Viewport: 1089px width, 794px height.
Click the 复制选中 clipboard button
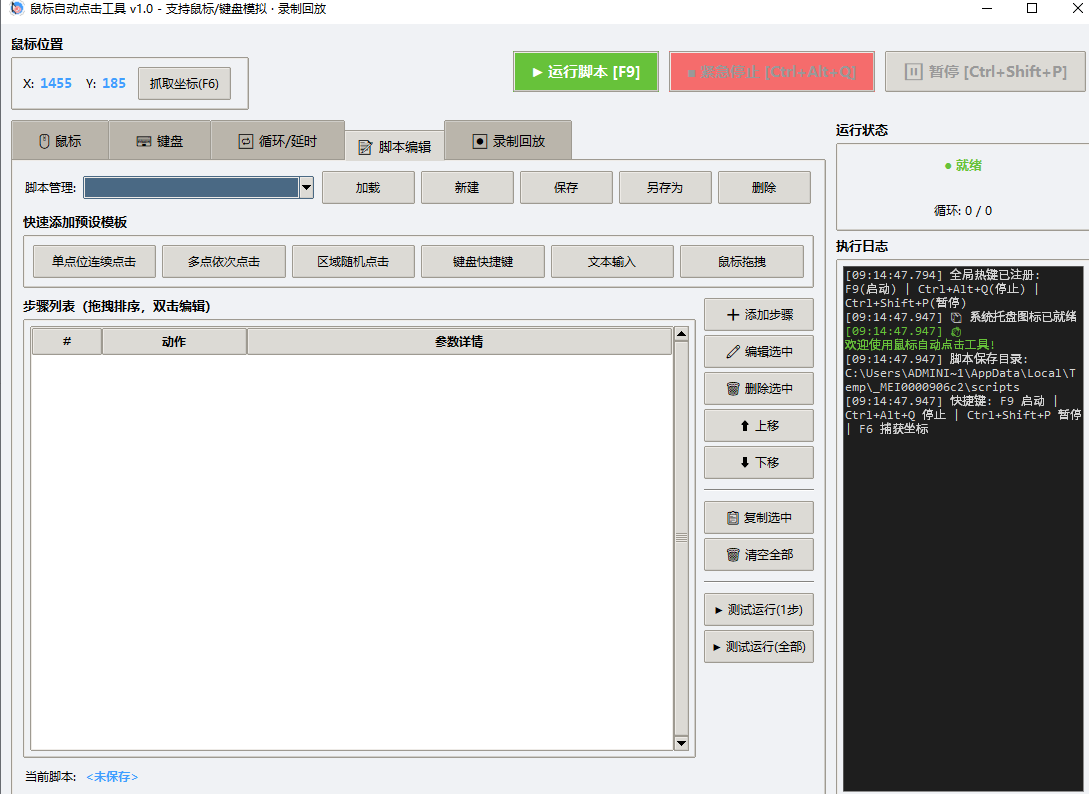[758, 518]
